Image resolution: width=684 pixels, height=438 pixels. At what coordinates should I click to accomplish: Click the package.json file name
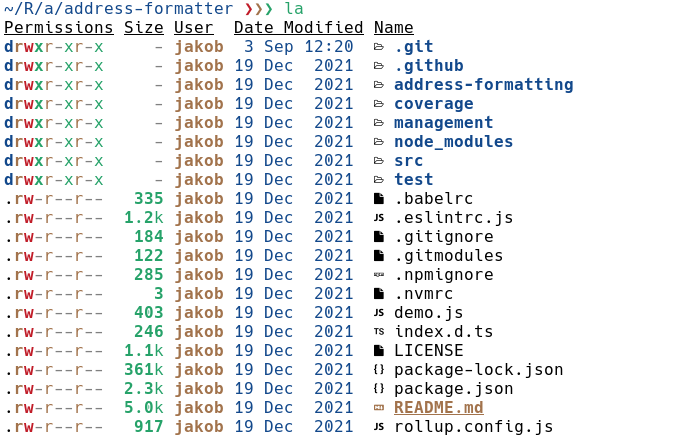454,389
